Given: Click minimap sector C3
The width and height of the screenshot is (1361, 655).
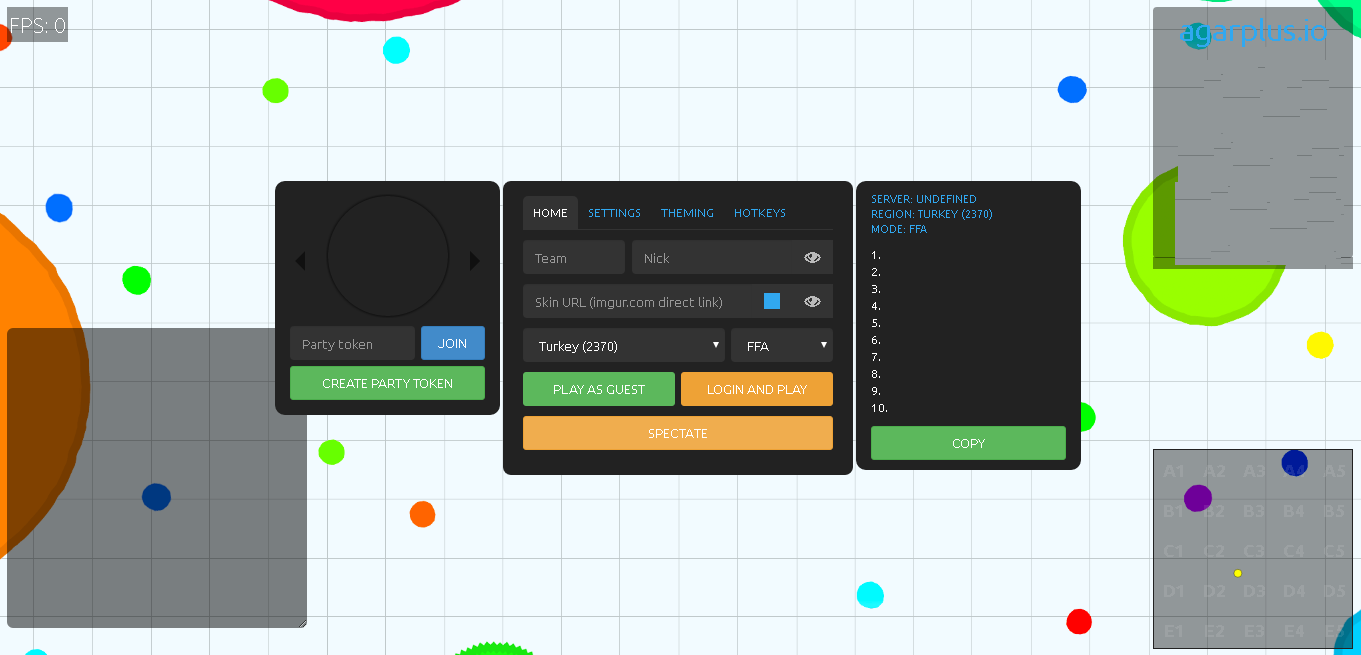Looking at the screenshot, I should coord(1254,551).
